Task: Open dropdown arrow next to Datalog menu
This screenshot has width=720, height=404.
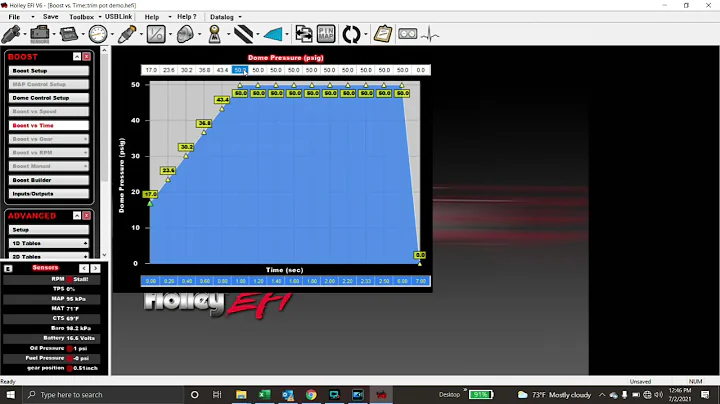Action: click(240, 17)
